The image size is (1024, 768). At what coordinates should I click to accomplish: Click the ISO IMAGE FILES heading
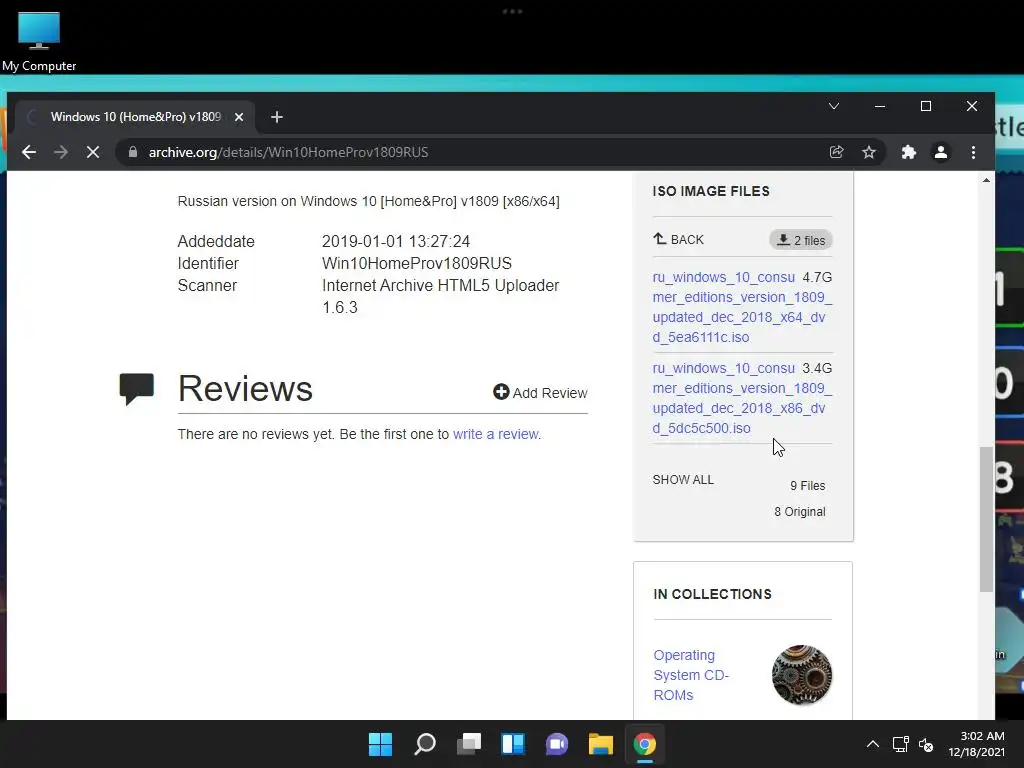(x=711, y=191)
